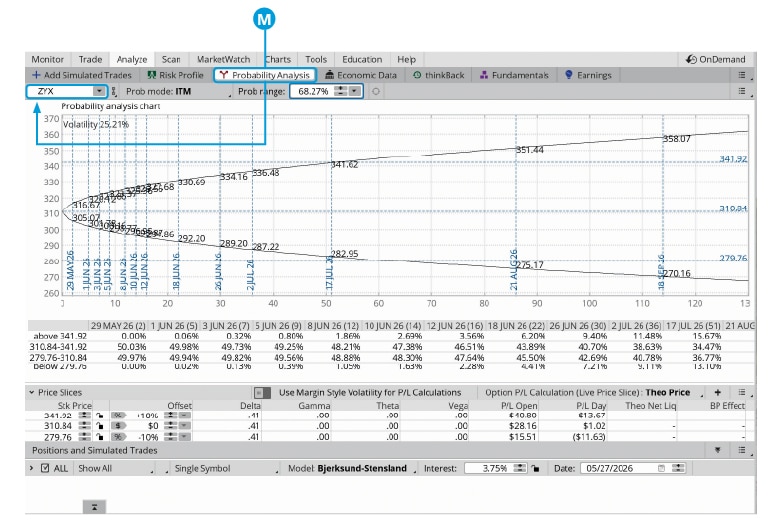Toggle the lock icon in the 310.84 row
The height and width of the screenshot is (520, 780).
click(100, 425)
